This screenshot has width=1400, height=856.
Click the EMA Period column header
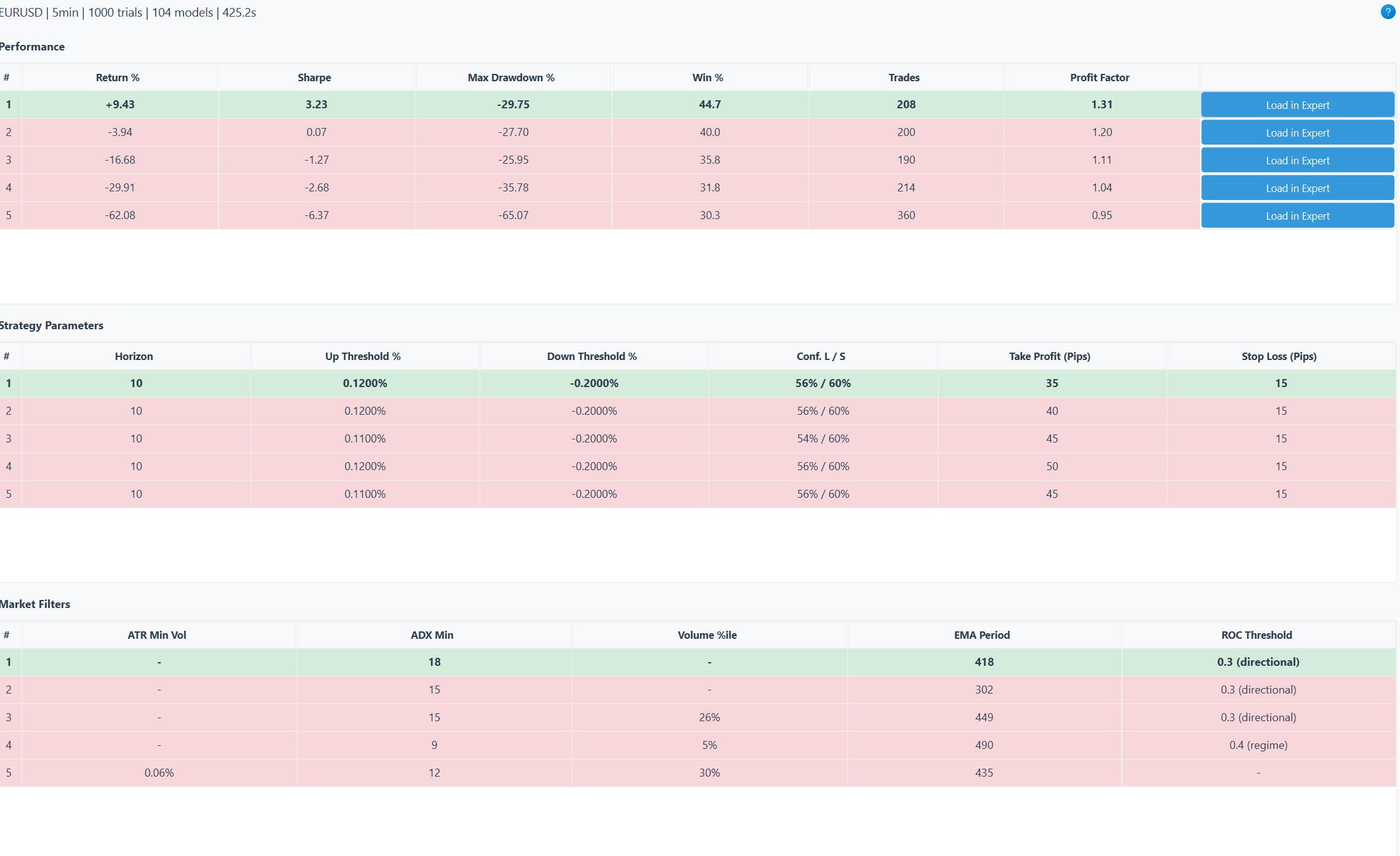982,634
